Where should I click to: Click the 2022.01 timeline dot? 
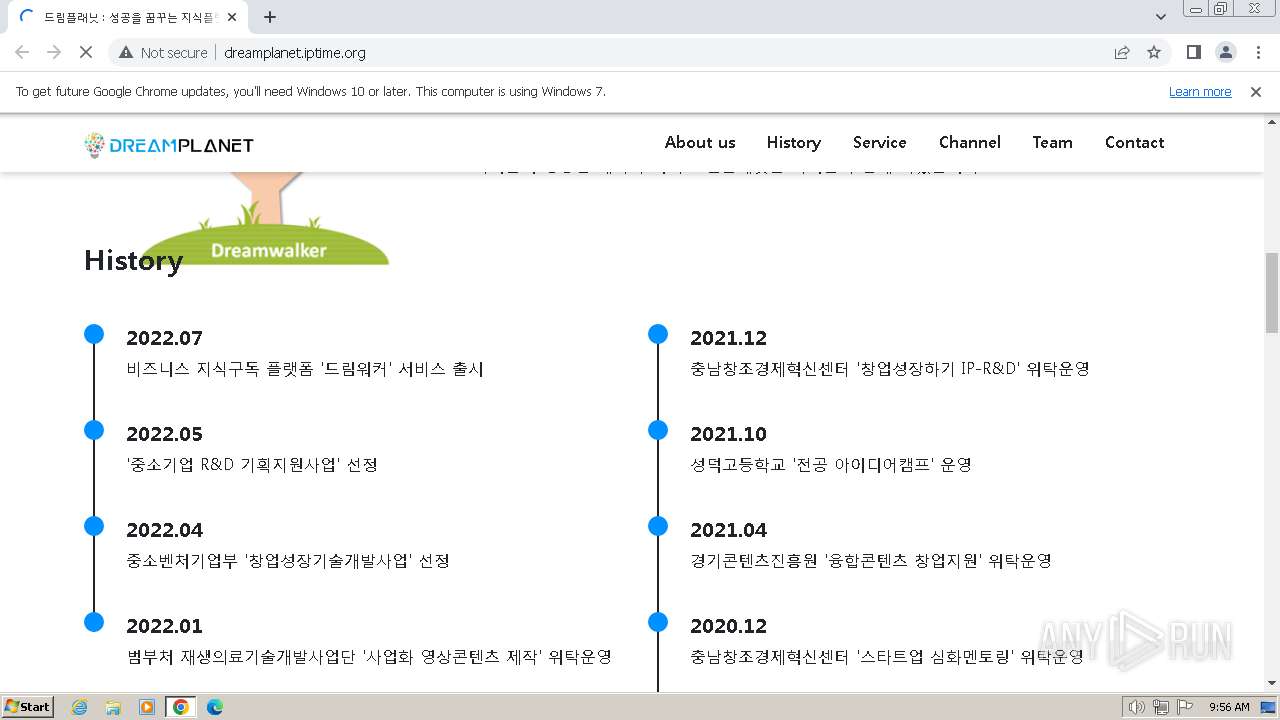point(94,622)
